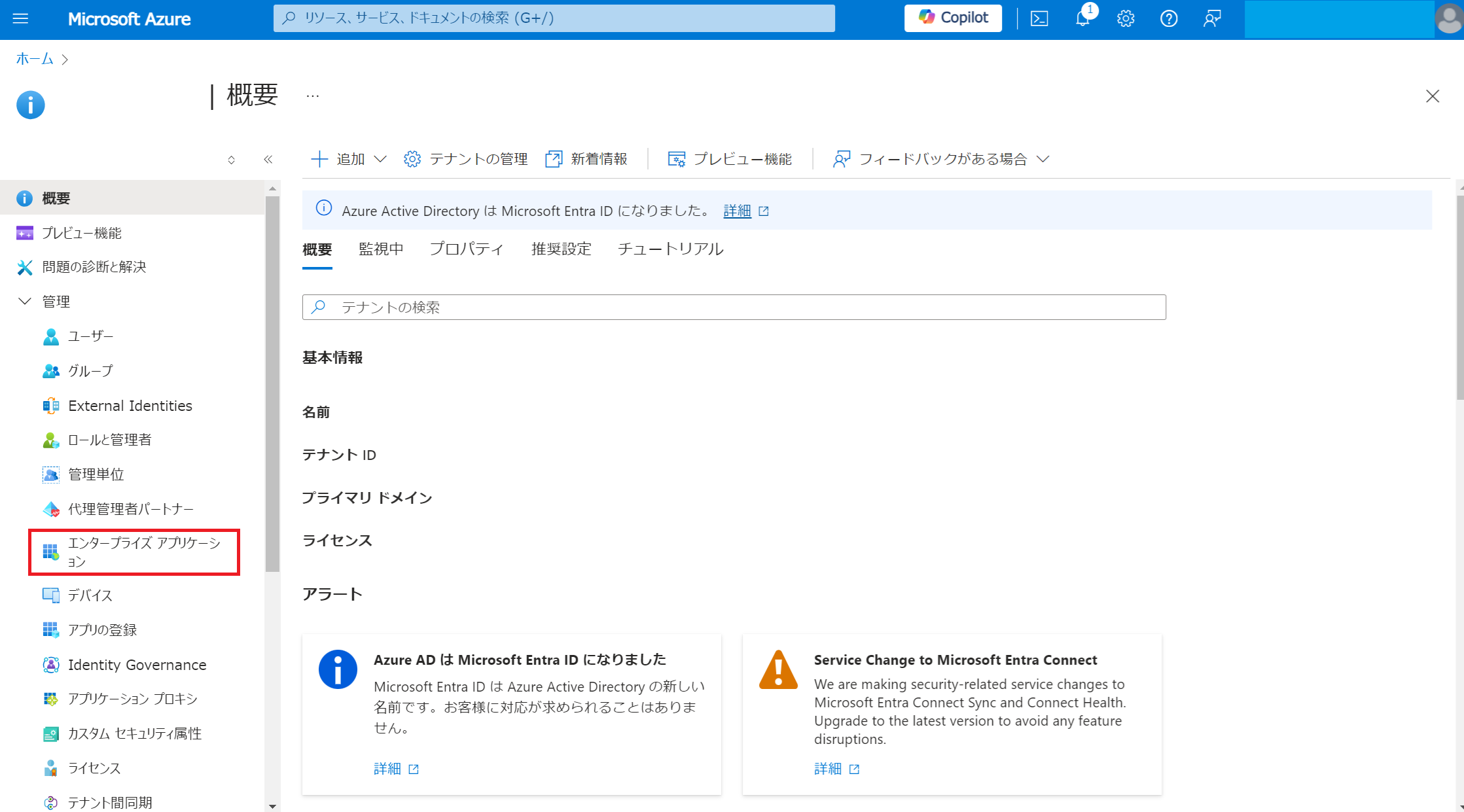Open the hamburger portal menu
The width and height of the screenshot is (1464, 812).
point(20,18)
